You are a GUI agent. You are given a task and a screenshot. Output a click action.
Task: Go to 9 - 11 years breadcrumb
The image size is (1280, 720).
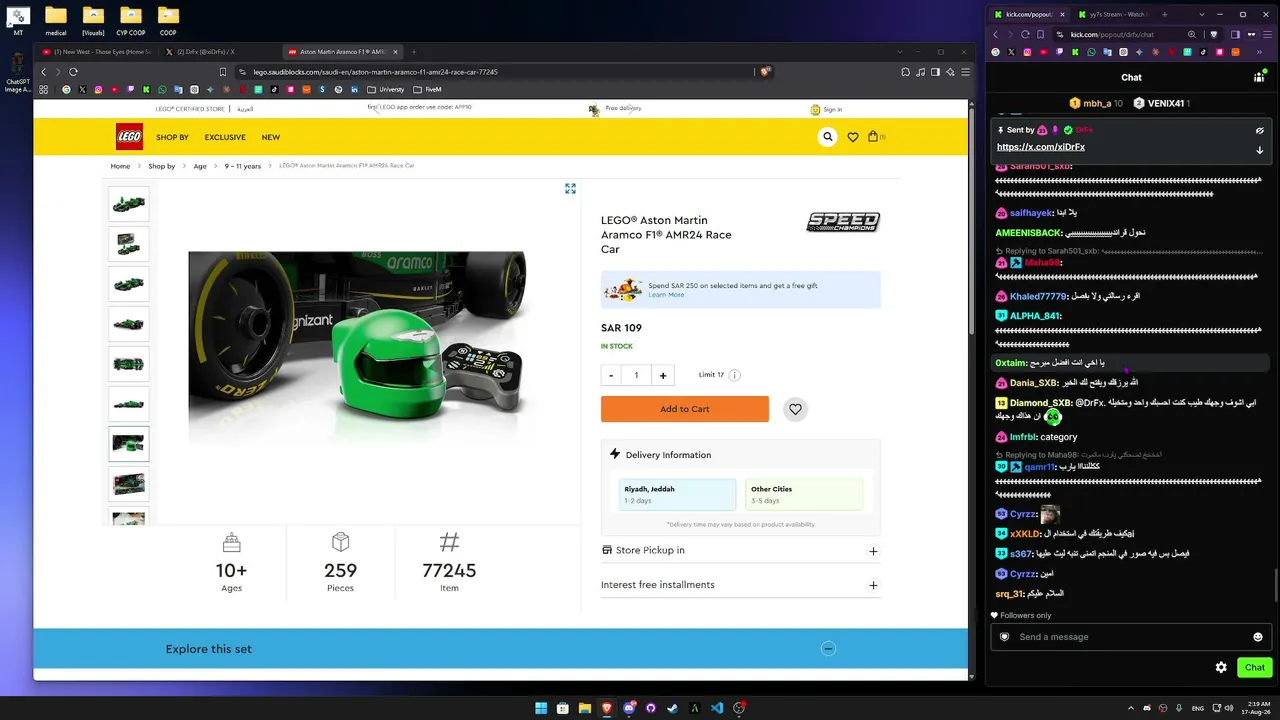pyautogui.click(x=243, y=166)
